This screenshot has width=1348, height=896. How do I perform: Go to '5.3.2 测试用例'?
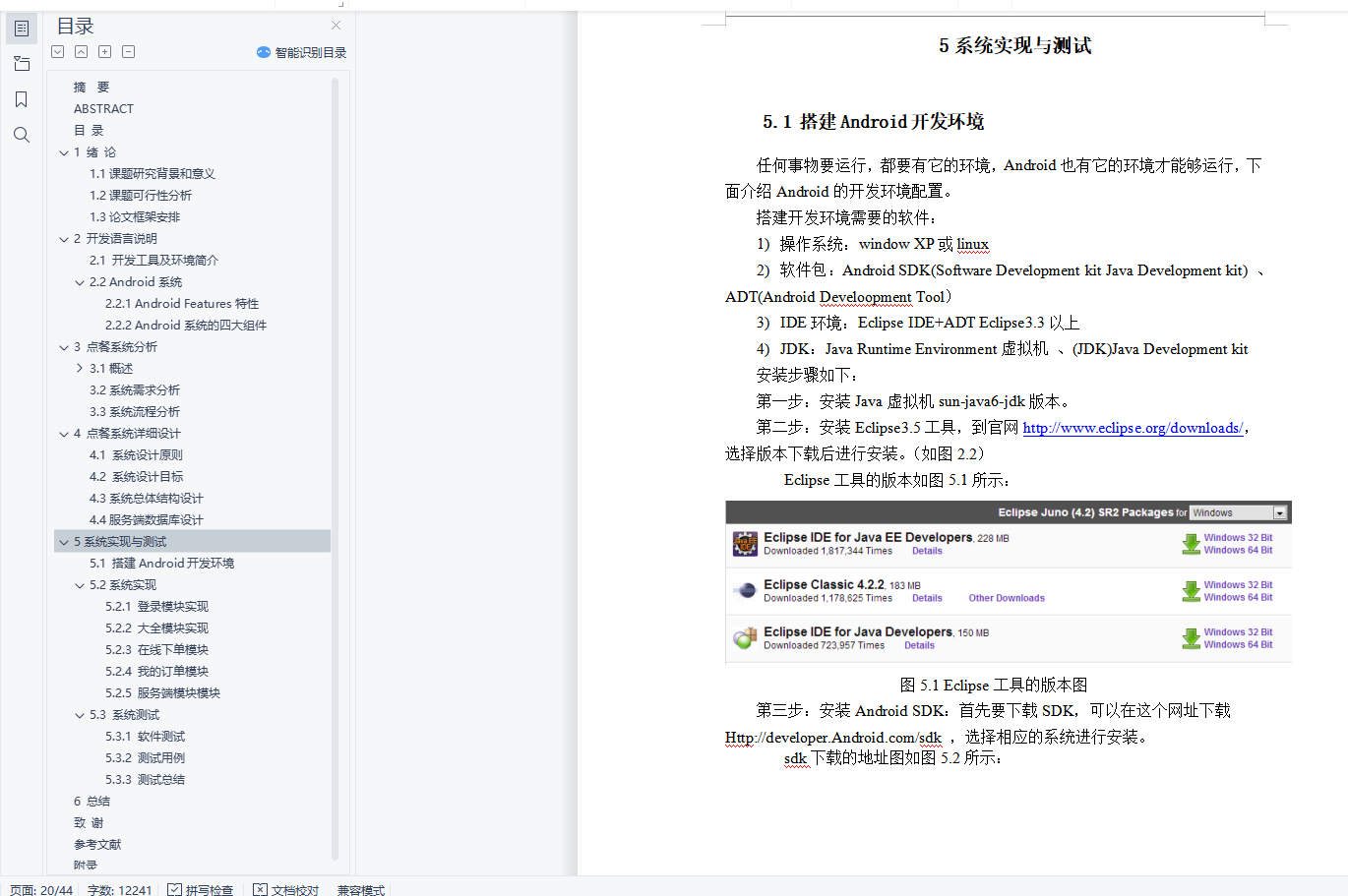tap(146, 758)
